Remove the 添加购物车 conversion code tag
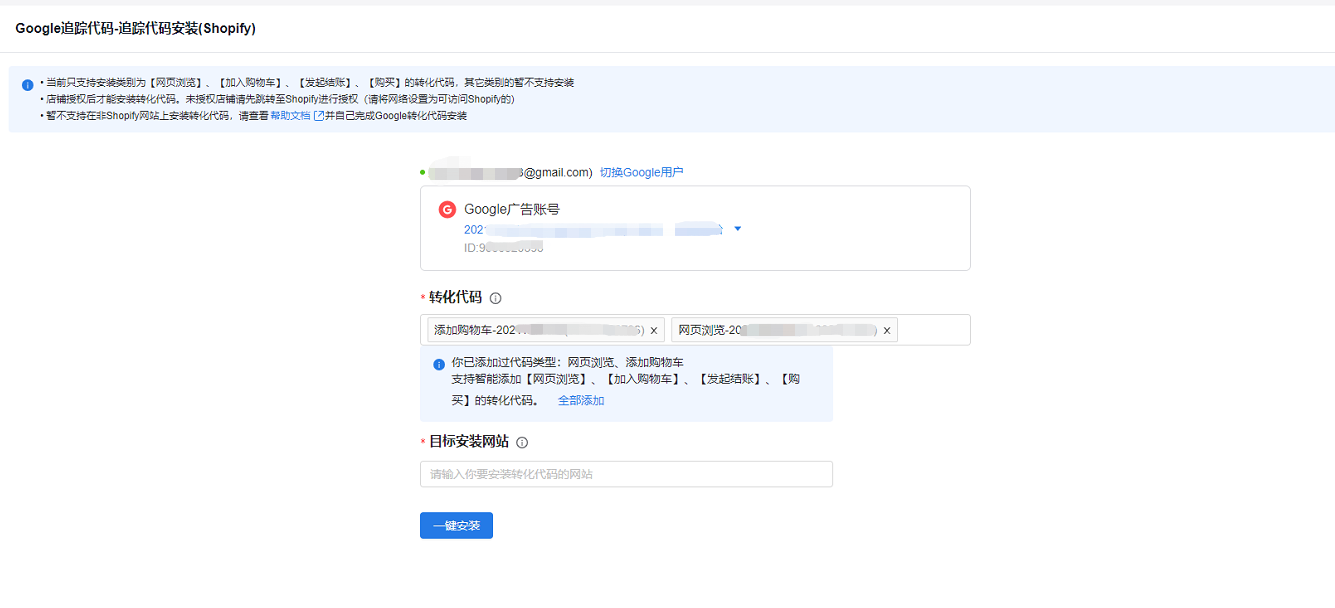1335x608 pixels. [654, 330]
